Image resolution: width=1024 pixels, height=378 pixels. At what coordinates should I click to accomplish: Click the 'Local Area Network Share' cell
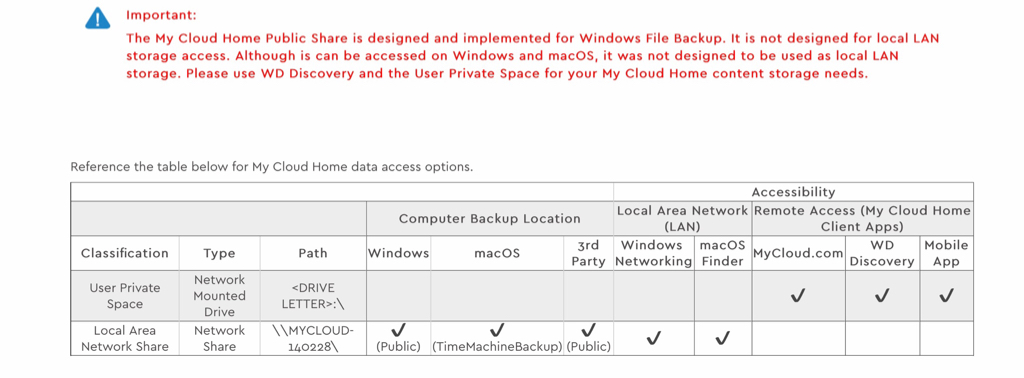pos(125,338)
